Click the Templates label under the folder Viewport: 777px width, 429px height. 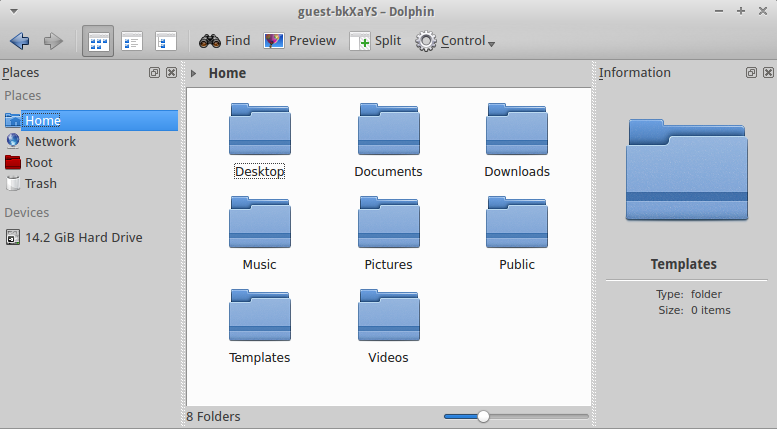260,358
